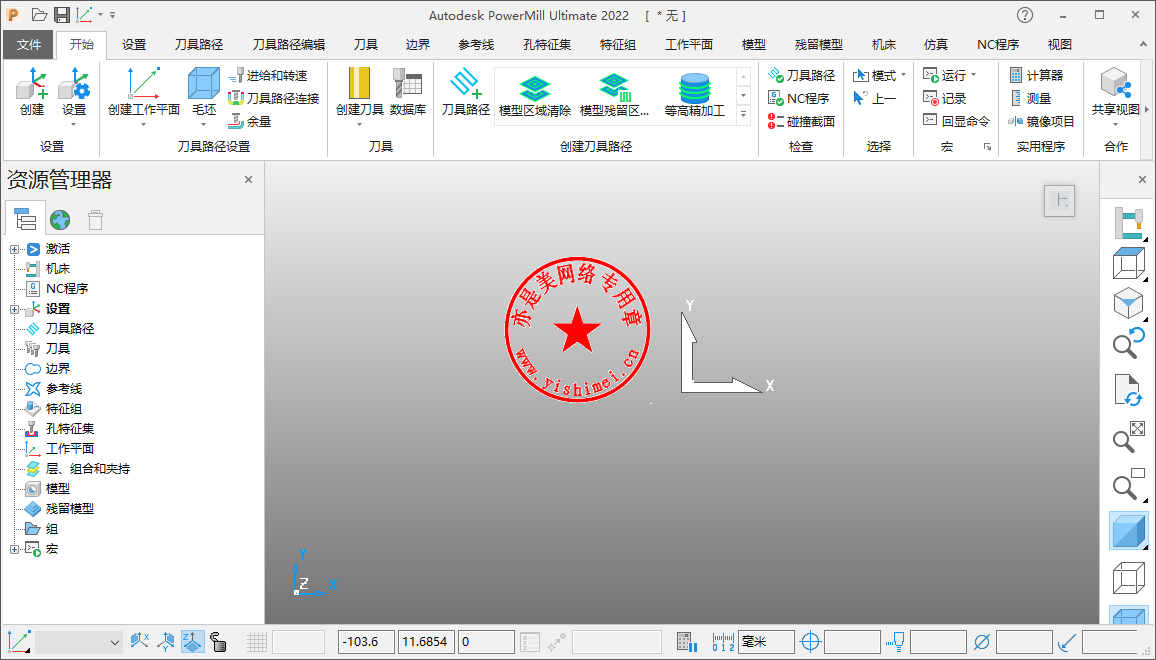Click the 创建 setup icon
Image resolution: width=1156 pixels, height=660 pixels.
tap(32, 91)
